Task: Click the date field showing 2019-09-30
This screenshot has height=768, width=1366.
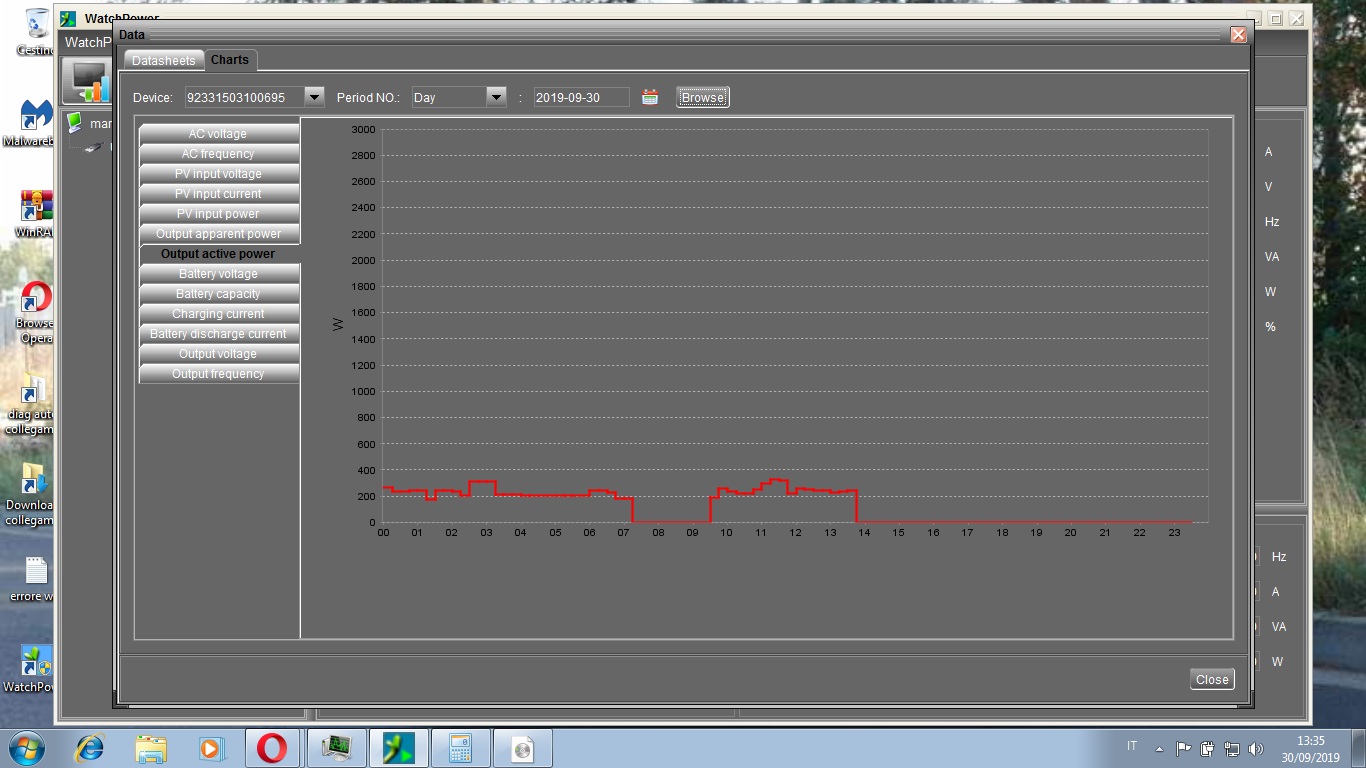Action: pos(581,97)
